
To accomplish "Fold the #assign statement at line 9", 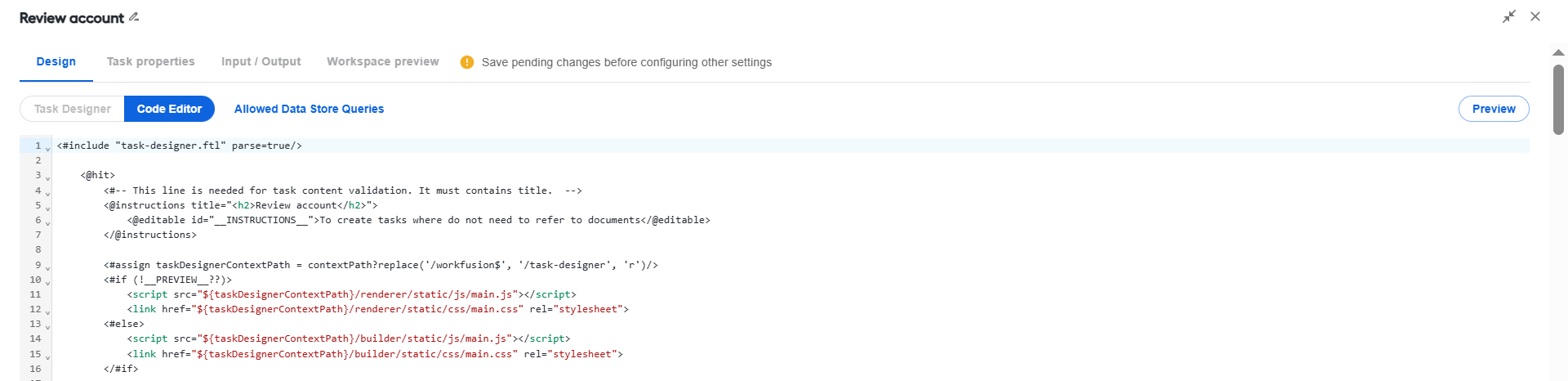I will tap(48, 268).
